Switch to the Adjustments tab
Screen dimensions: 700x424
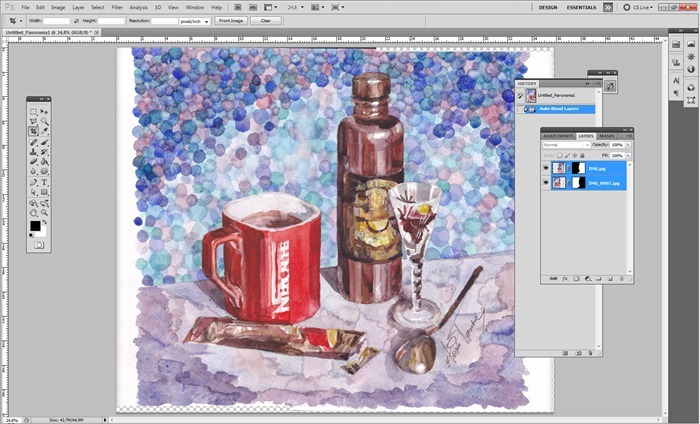[x=558, y=135]
